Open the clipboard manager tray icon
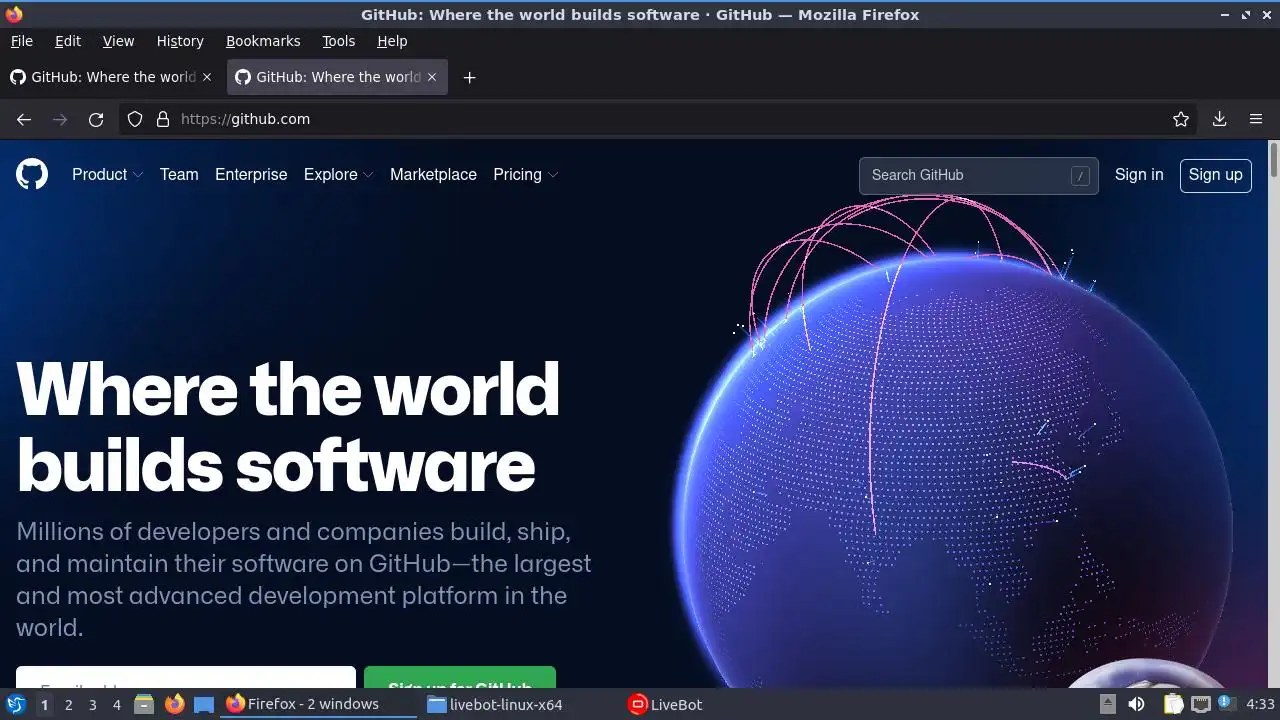This screenshot has width=1280, height=720. pos(1173,704)
